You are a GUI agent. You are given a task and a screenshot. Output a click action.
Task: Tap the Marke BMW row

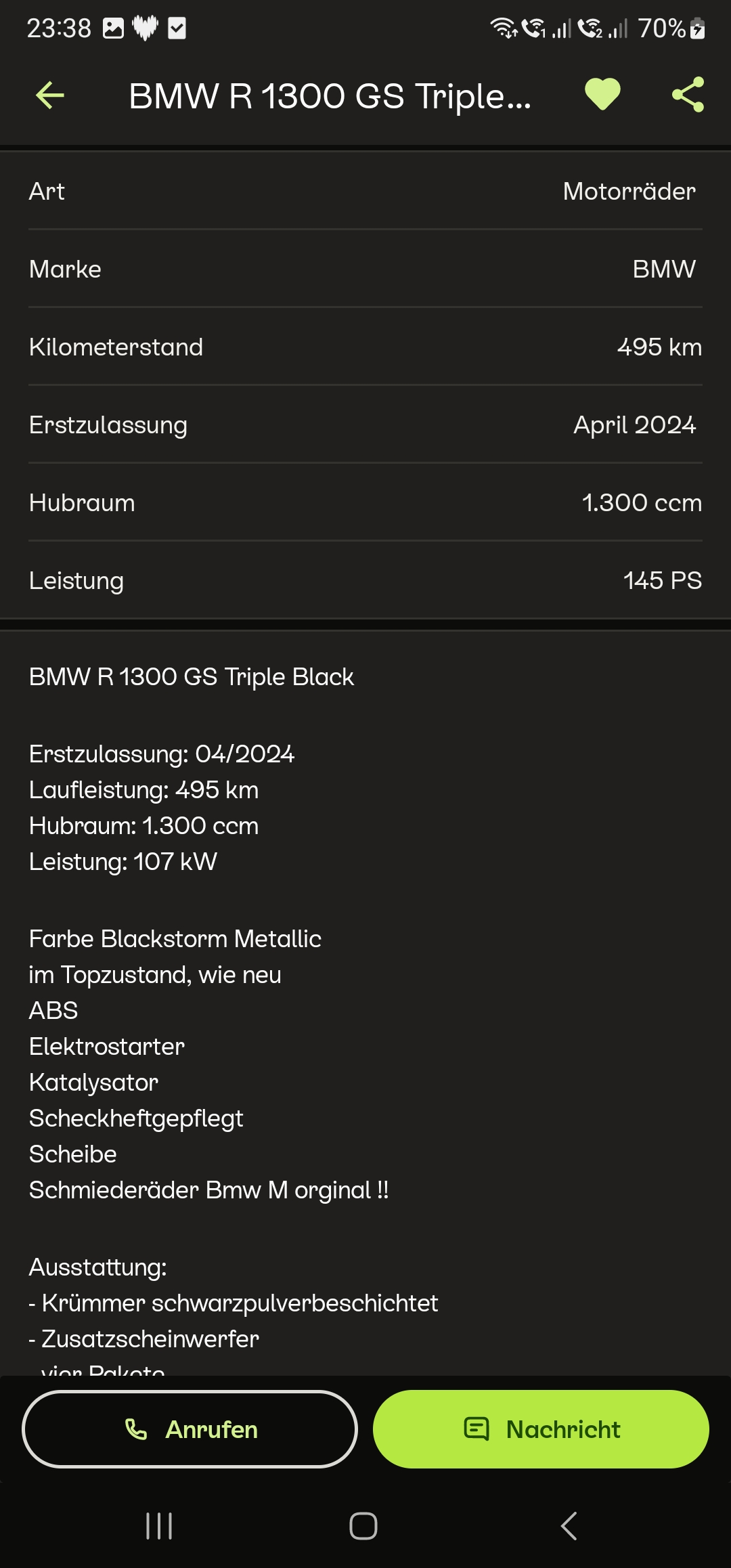click(365, 269)
